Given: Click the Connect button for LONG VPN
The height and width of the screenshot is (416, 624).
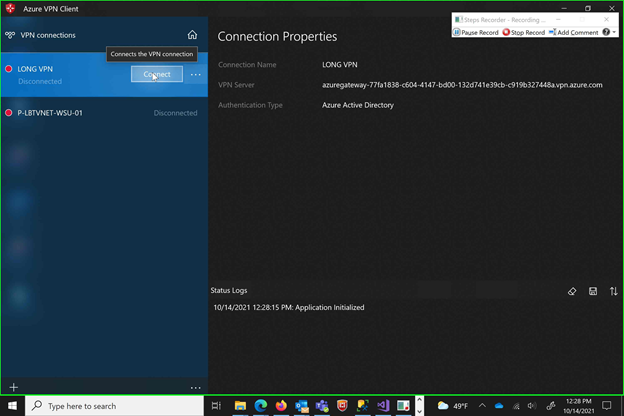Looking at the screenshot, I should [x=157, y=74].
